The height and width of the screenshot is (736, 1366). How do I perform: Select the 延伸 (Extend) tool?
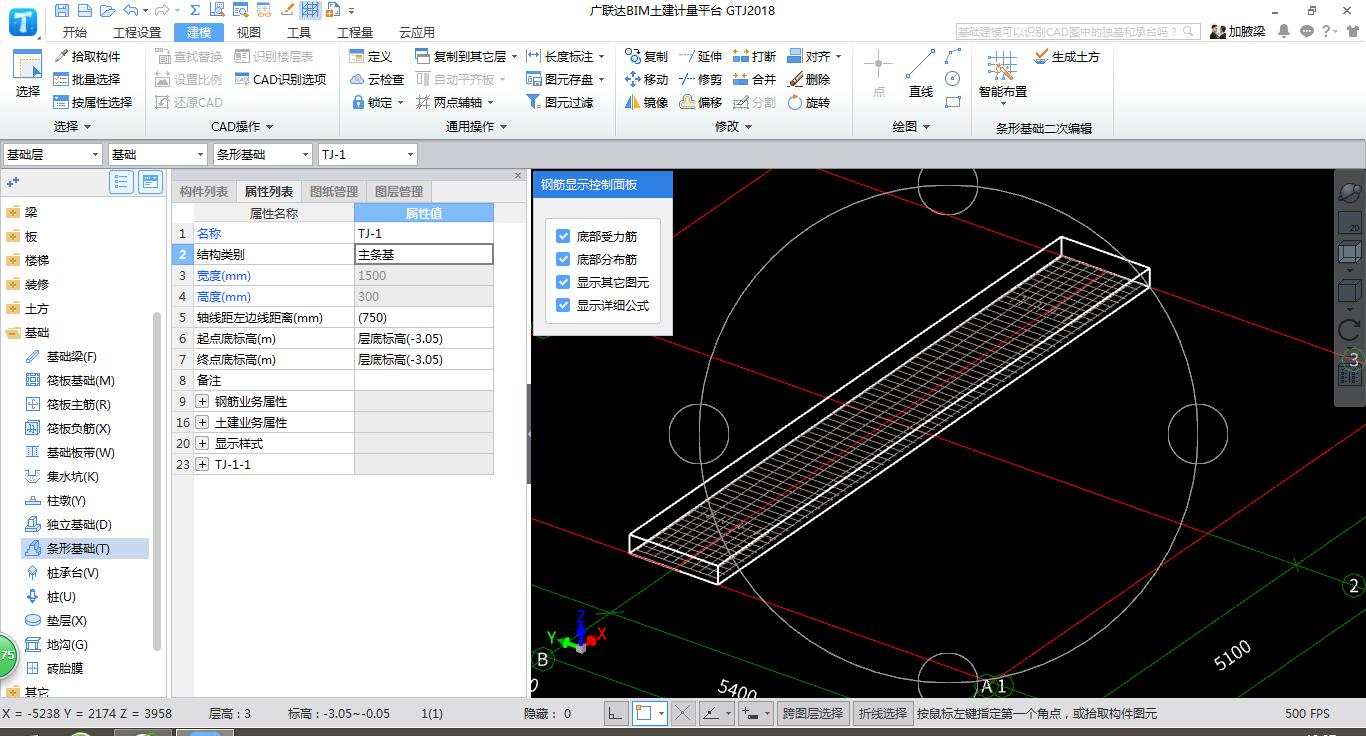(700, 57)
